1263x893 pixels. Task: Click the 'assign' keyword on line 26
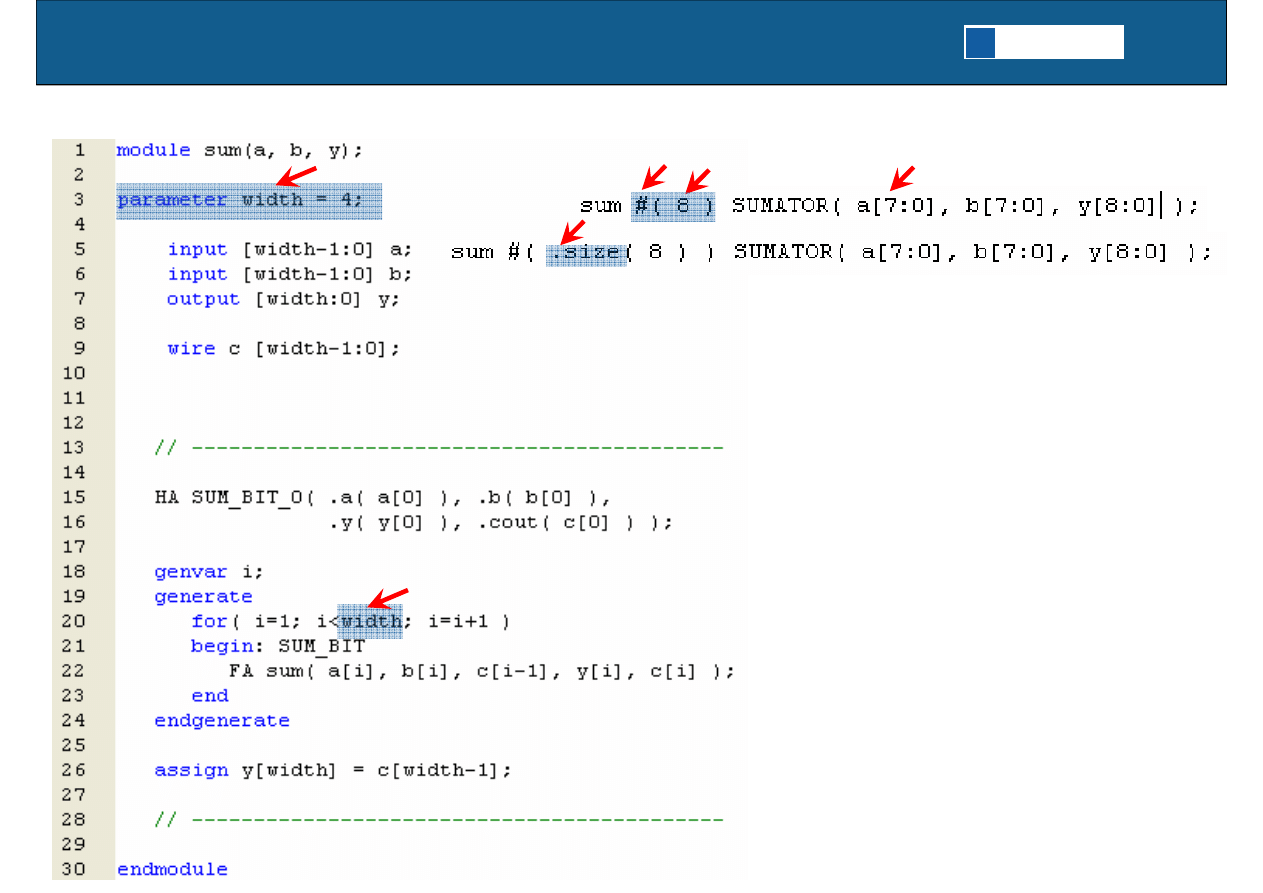(x=185, y=770)
